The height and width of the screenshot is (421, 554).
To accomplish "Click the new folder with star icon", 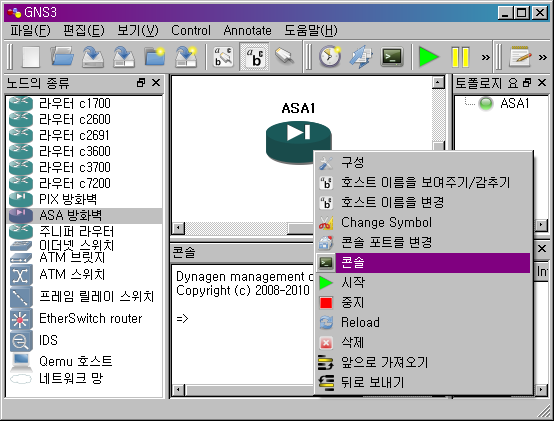I will pyautogui.click(x=155, y=57).
